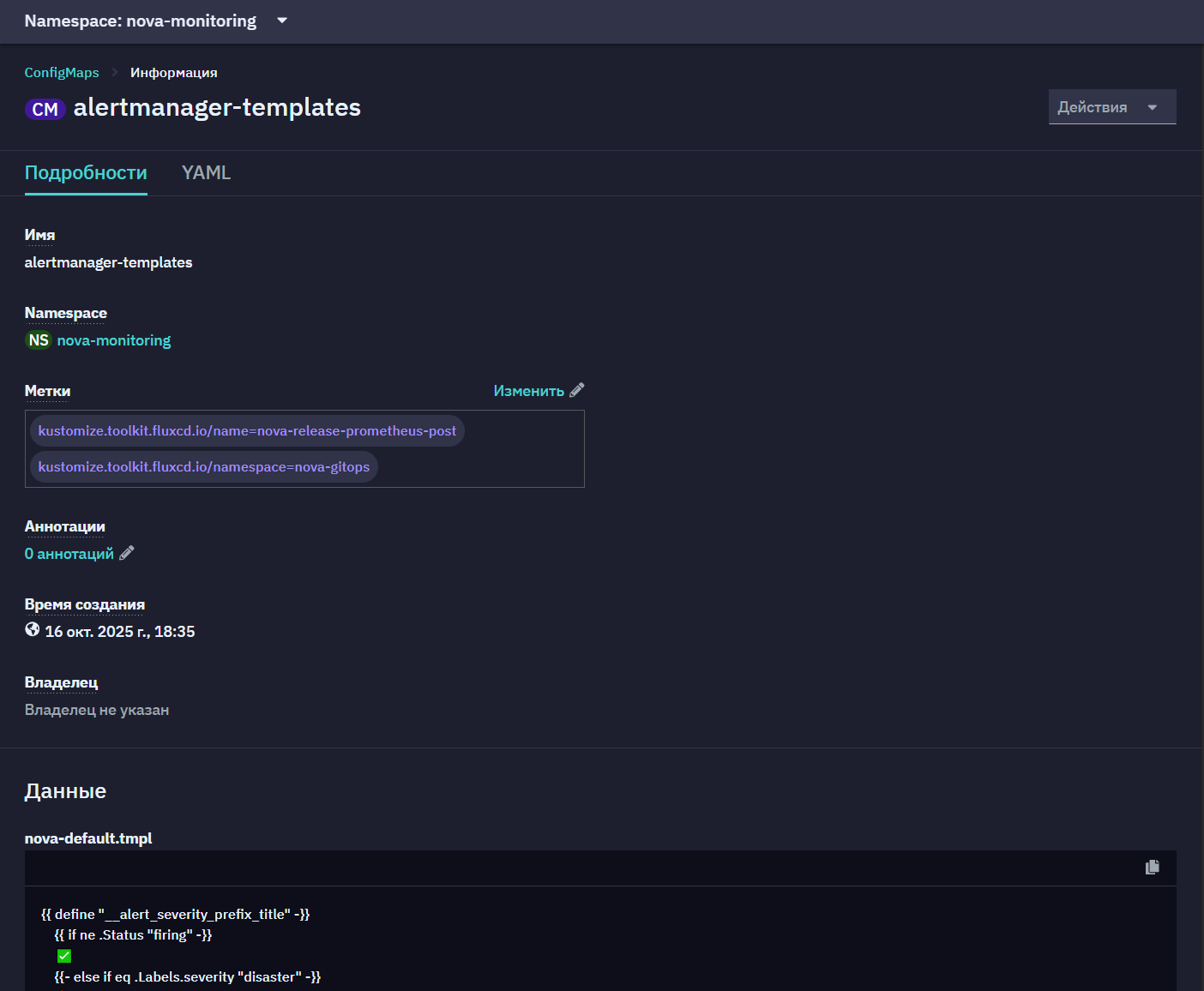Open the Namespace nova-monitoring selector dropdown

click(x=155, y=21)
